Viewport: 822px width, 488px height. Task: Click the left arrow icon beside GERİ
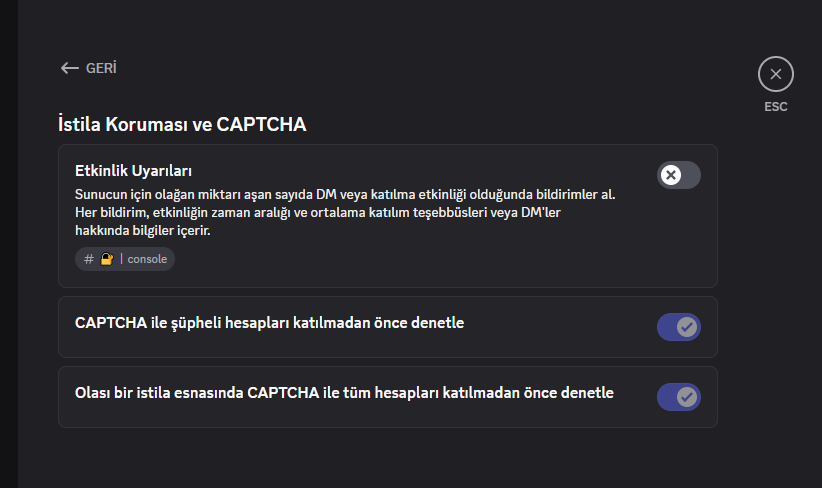click(x=69, y=68)
